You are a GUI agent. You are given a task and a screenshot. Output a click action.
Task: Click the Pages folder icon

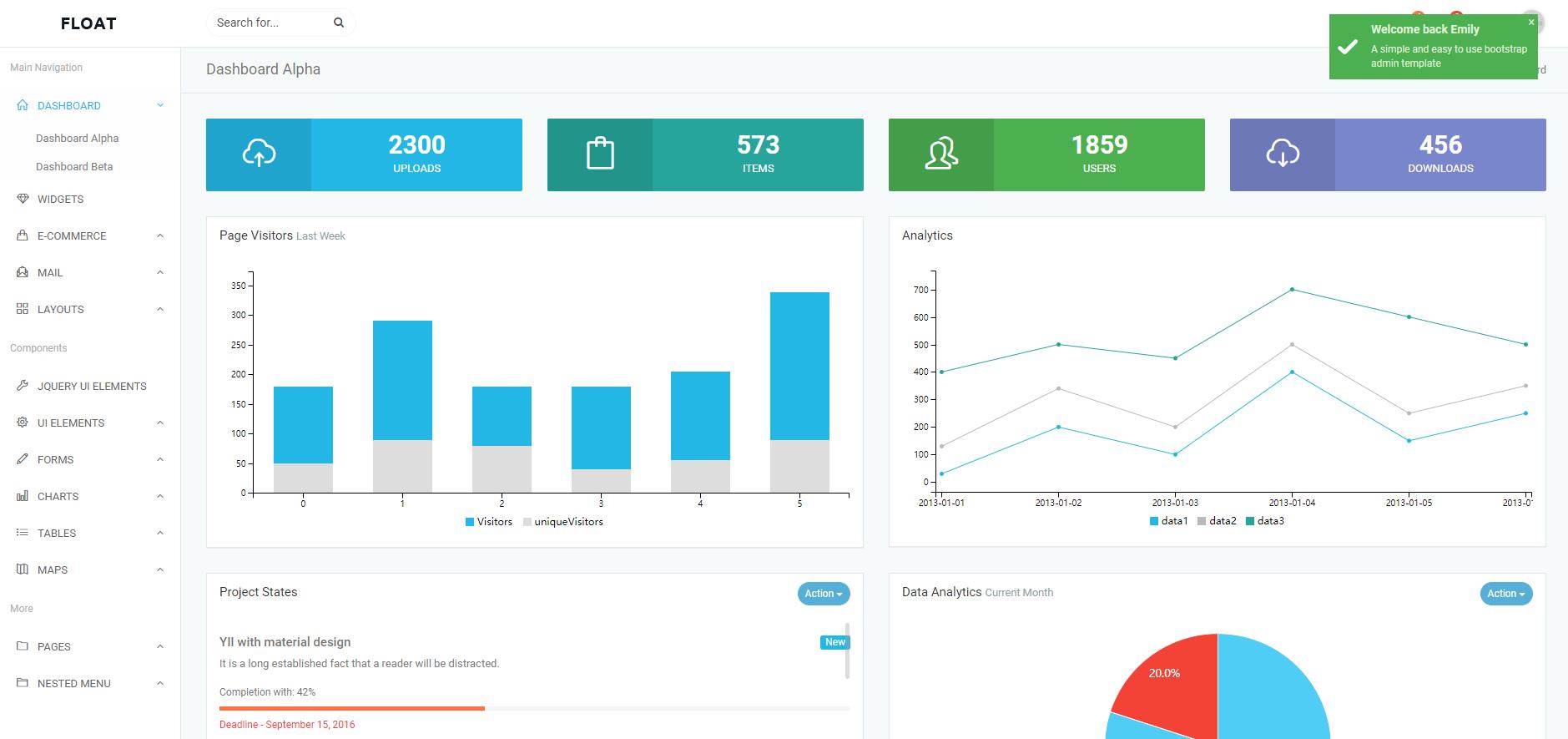(x=23, y=647)
